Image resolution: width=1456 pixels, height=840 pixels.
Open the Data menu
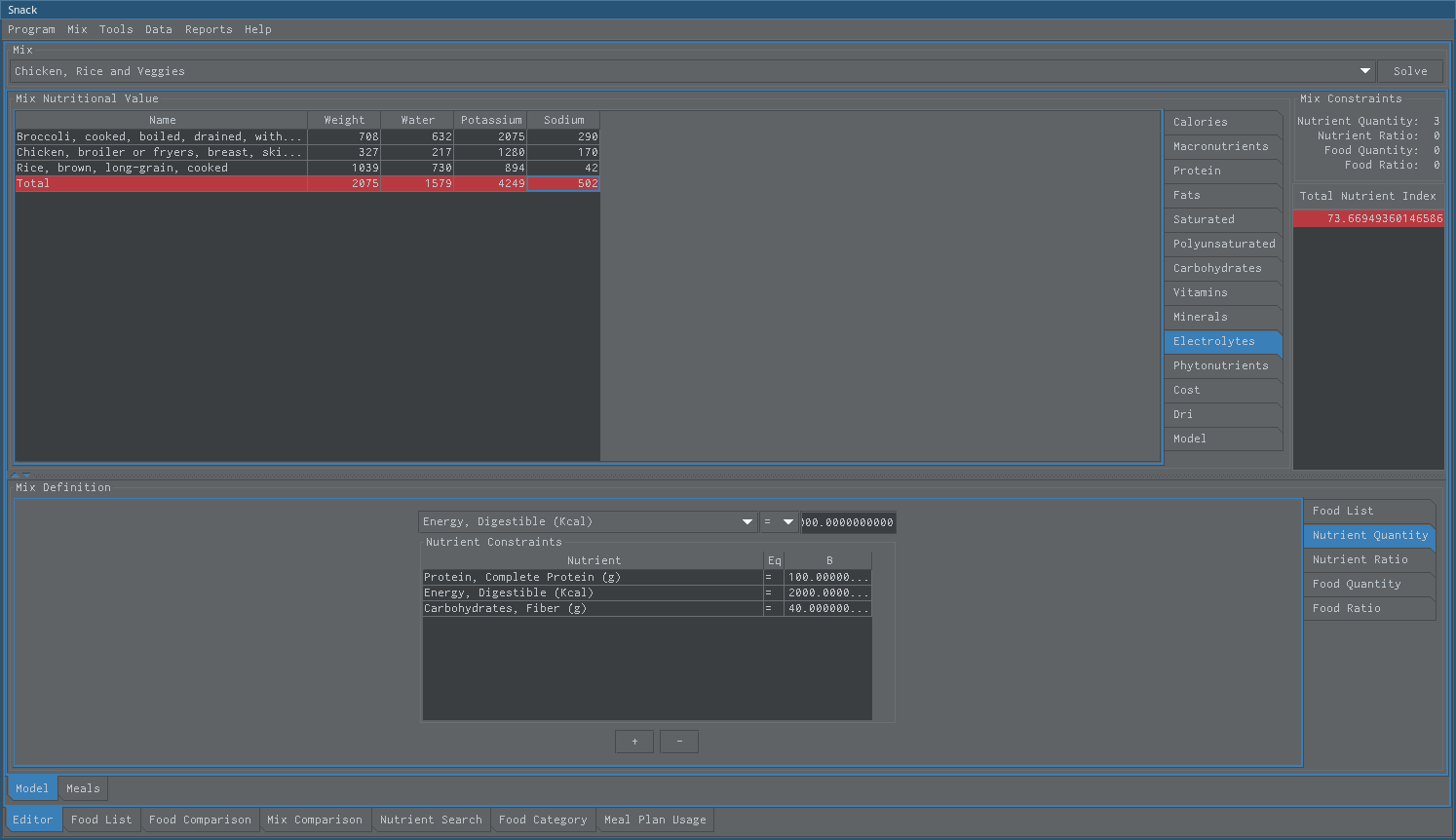tap(159, 29)
